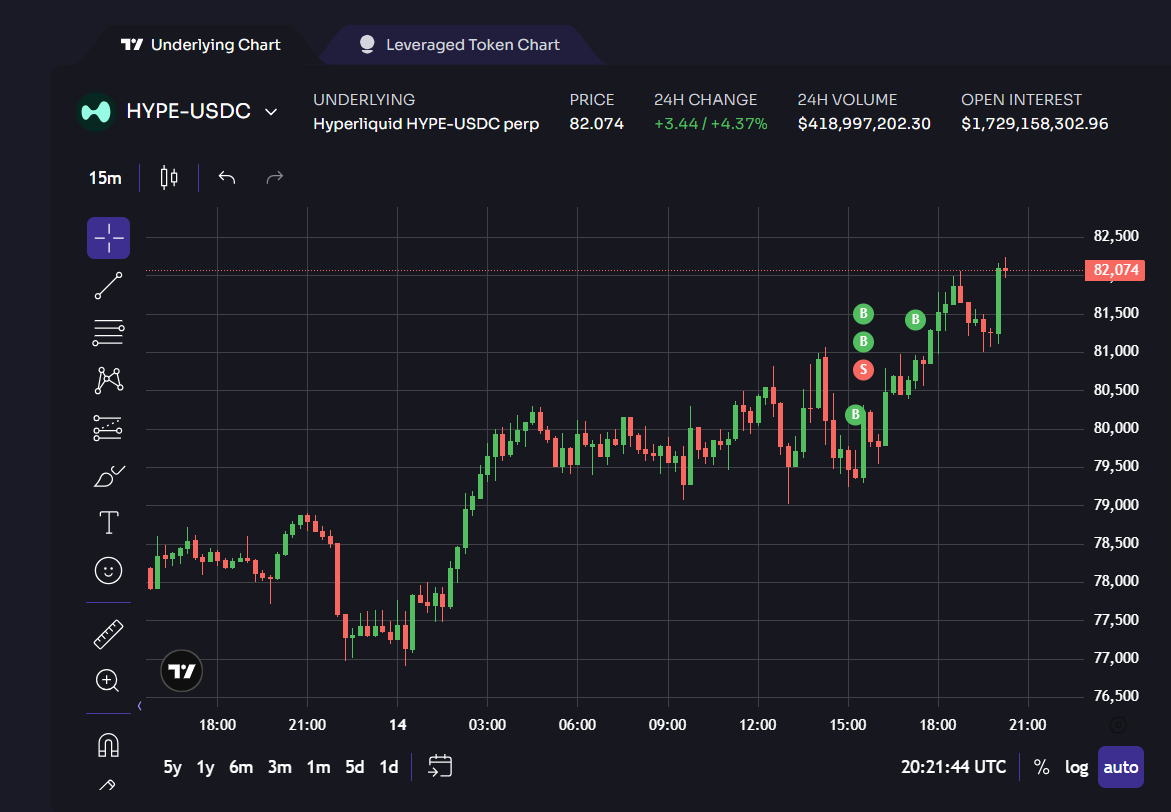
Task: Open the go-to-date calendar icon
Action: pos(440,766)
